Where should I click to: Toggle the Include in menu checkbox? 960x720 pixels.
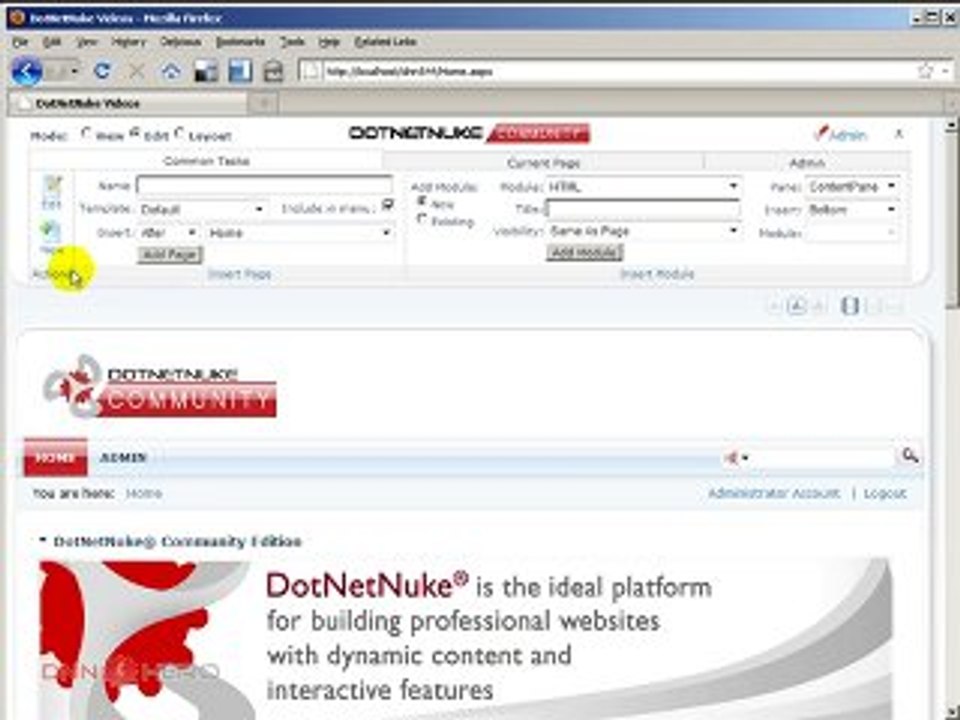click(x=388, y=204)
